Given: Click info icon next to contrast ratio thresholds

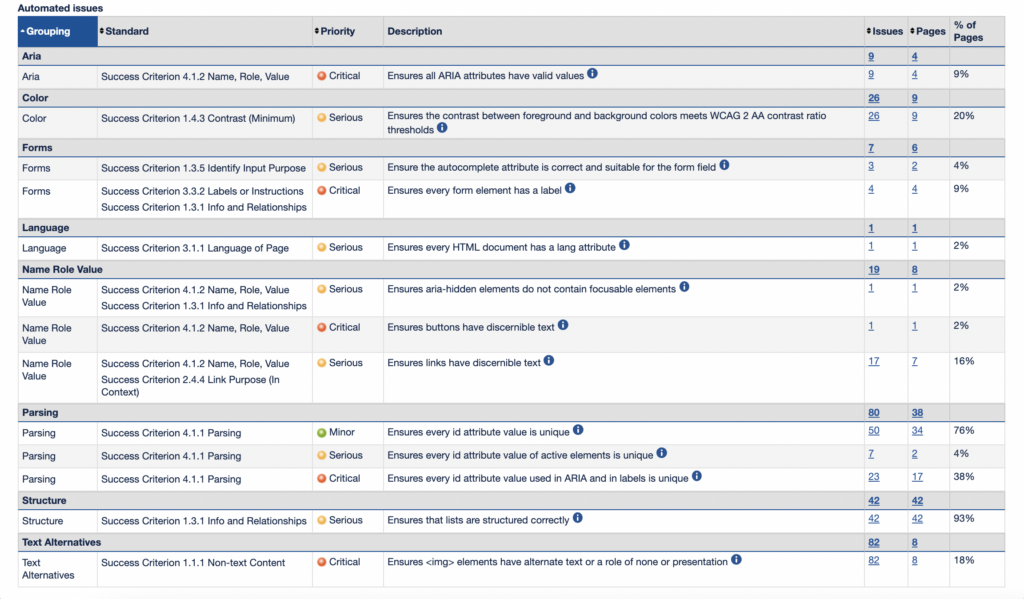Looking at the screenshot, I should pyautogui.click(x=442, y=128).
